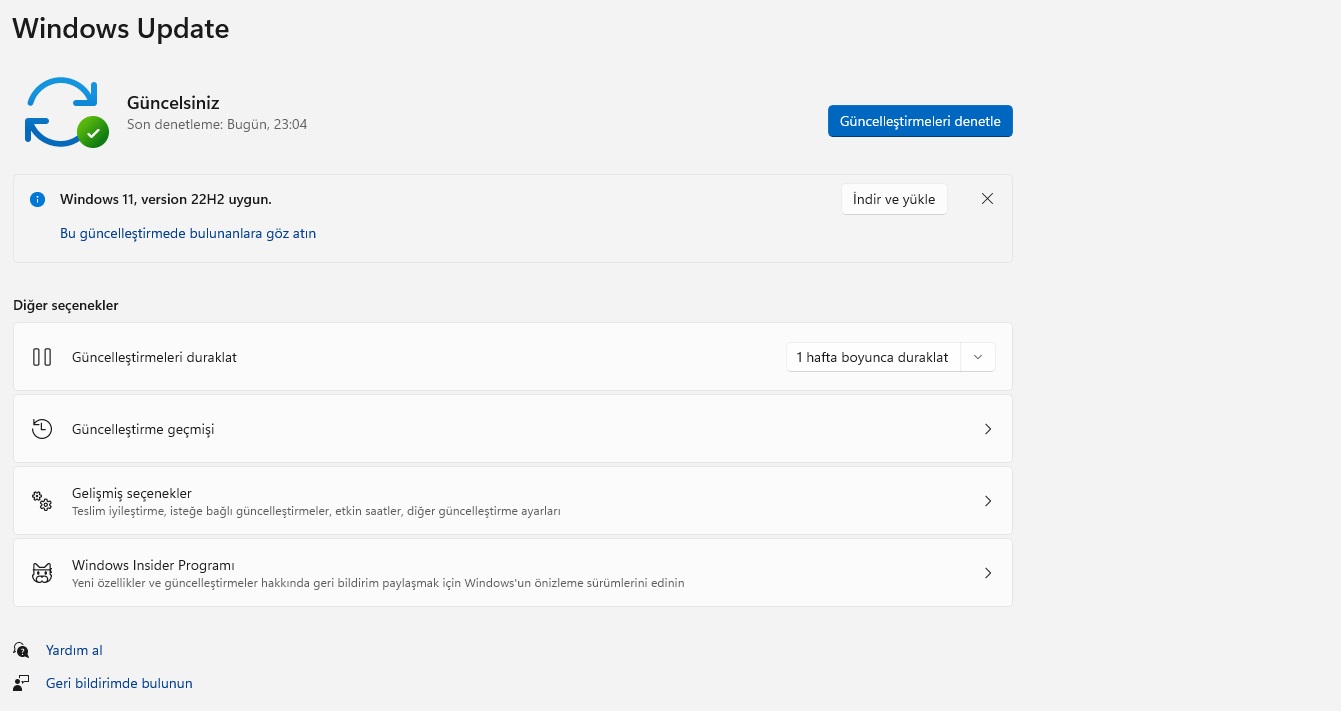Open the Yardım al link
Screen dimensions: 1341x711
pyautogui.click(x=74, y=650)
